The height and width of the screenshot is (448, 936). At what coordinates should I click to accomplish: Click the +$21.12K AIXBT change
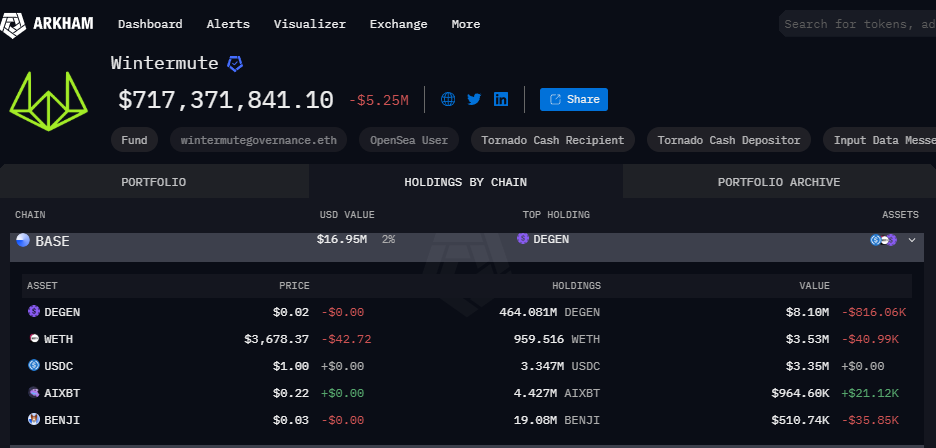(870, 393)
